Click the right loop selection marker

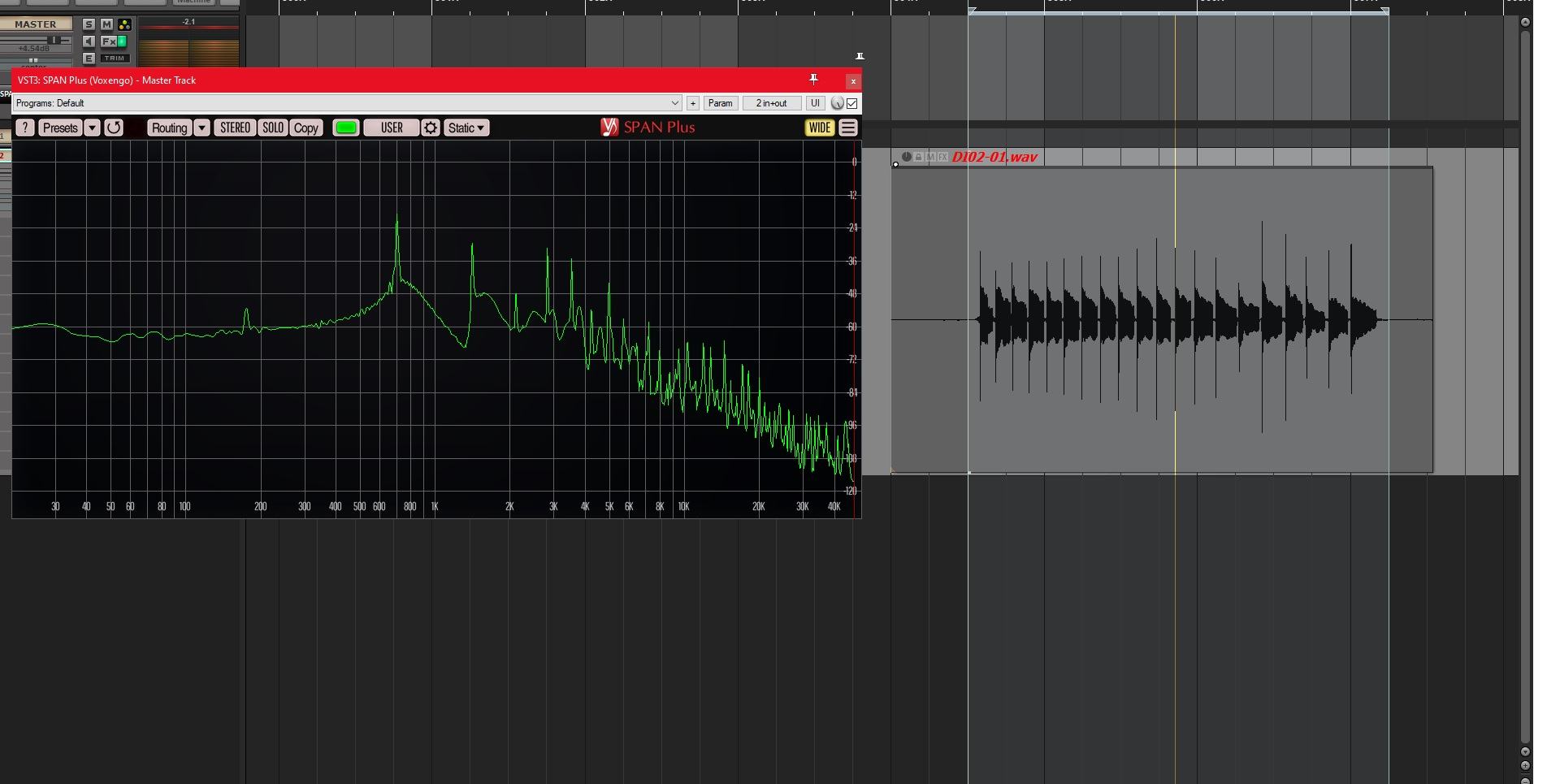(1384, 11)
